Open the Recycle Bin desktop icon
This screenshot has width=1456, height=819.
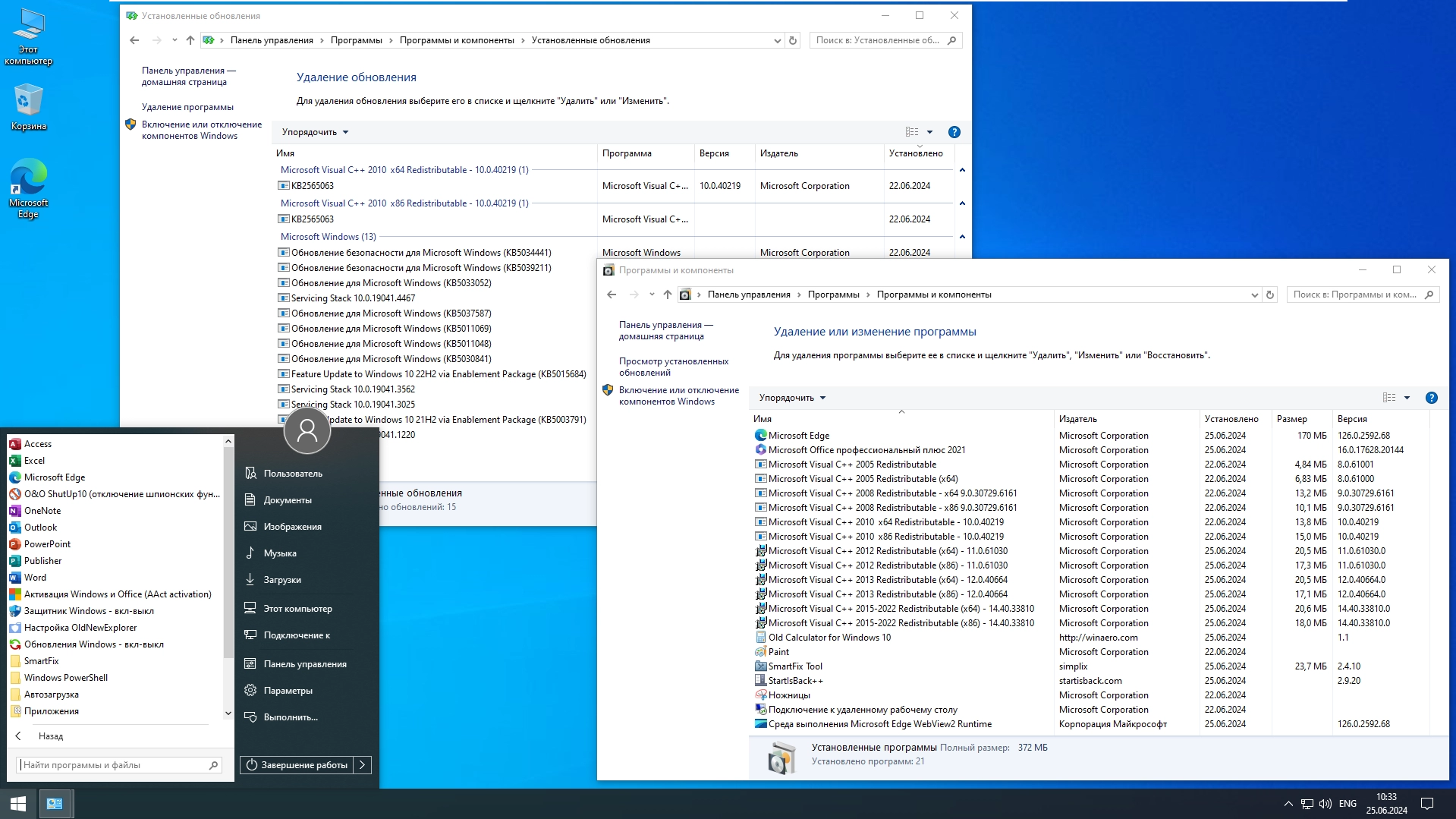point(28,106)
